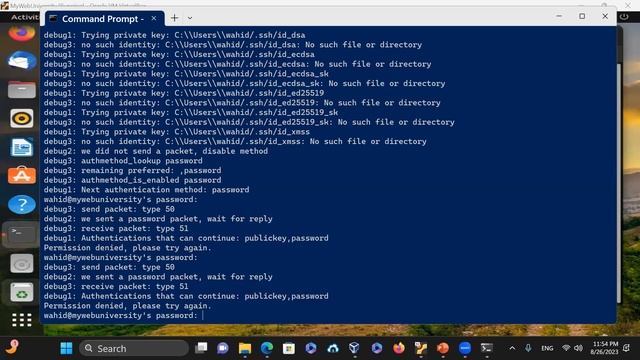Open a new Command Prompt tab
The image size is (640, 360).
(x=174, y=18)
